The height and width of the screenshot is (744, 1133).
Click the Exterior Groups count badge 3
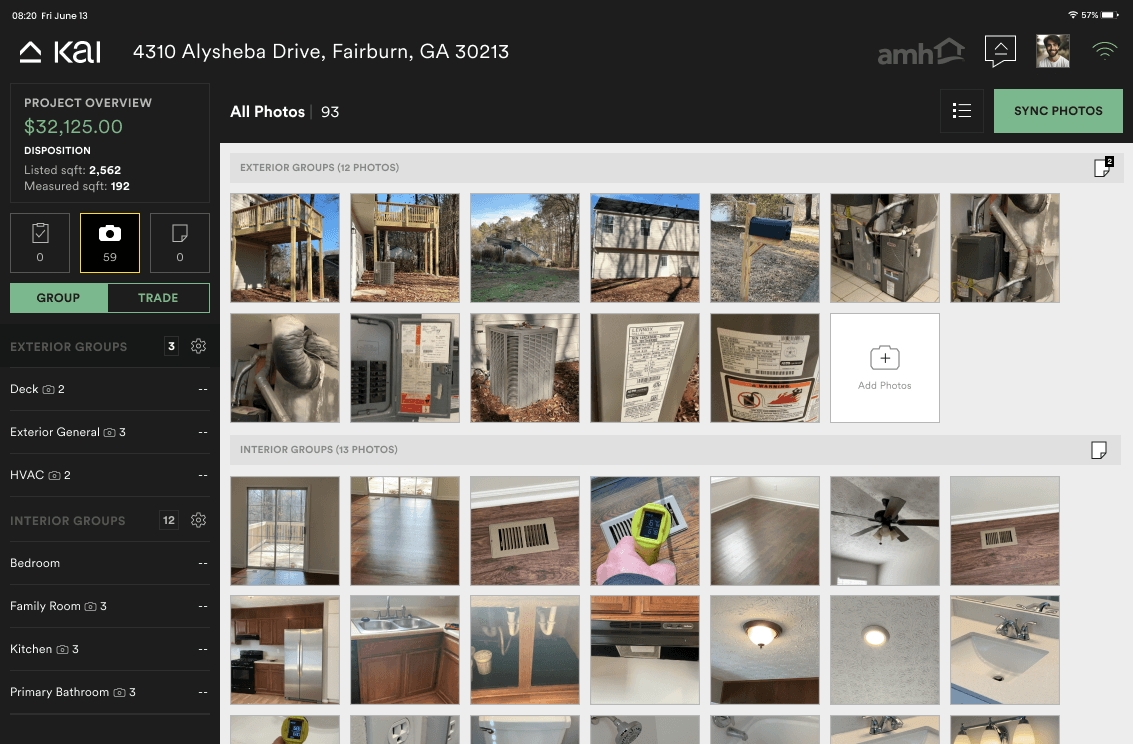171,346
